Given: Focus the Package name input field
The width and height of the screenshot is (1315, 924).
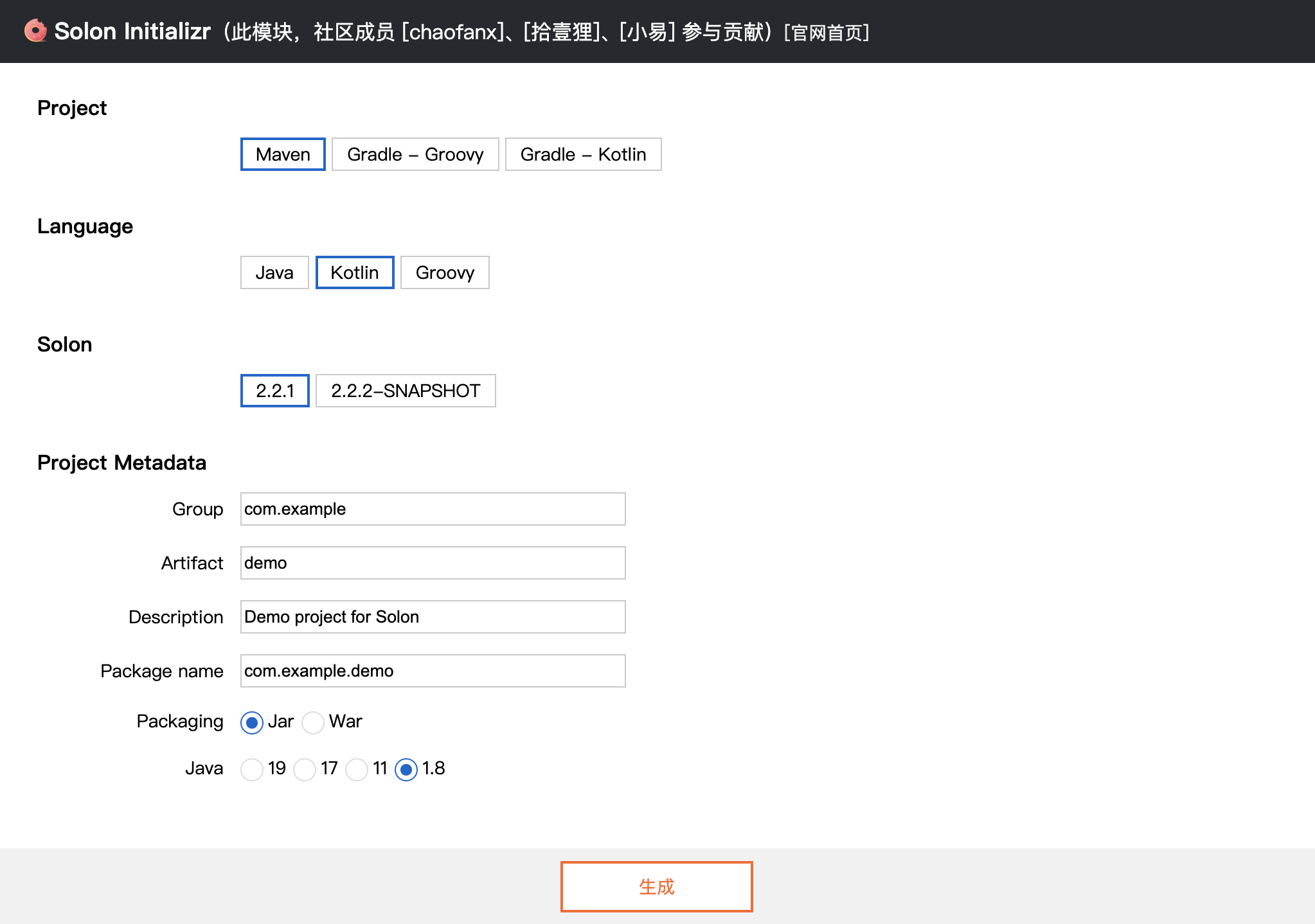Looking at the screenshot, I should coord(433,671).
